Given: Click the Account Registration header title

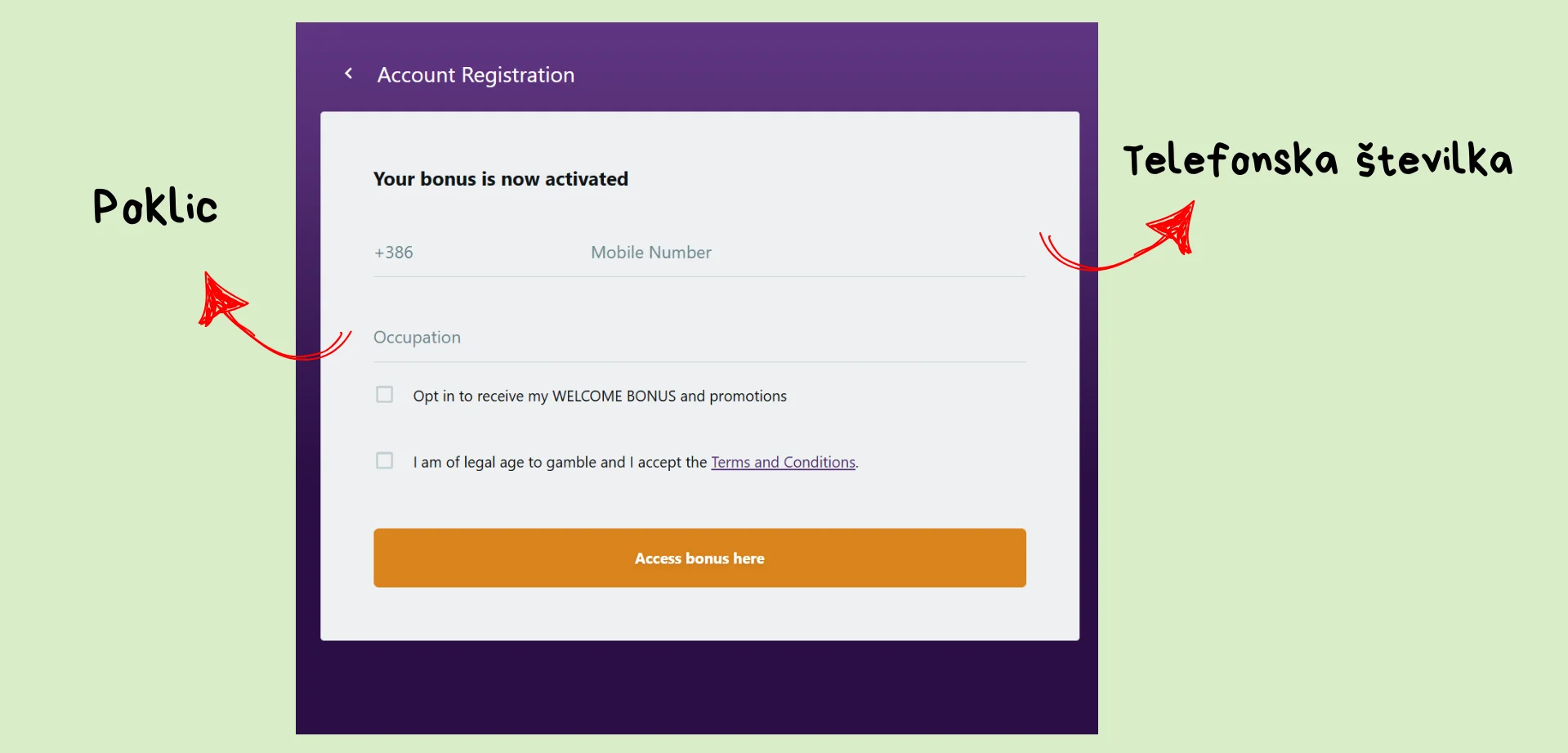Looking at the screenshot, I should click(476, 75).
